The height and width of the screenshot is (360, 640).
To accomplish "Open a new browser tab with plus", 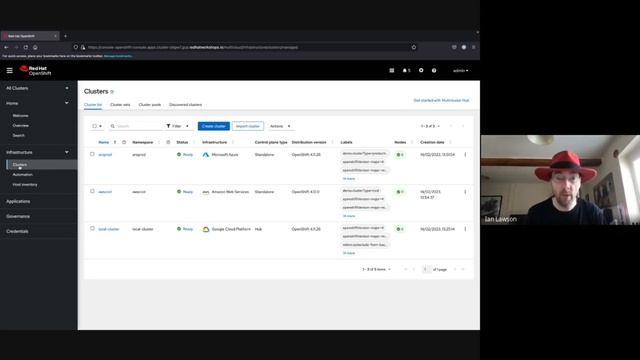I will click(65, 36).
